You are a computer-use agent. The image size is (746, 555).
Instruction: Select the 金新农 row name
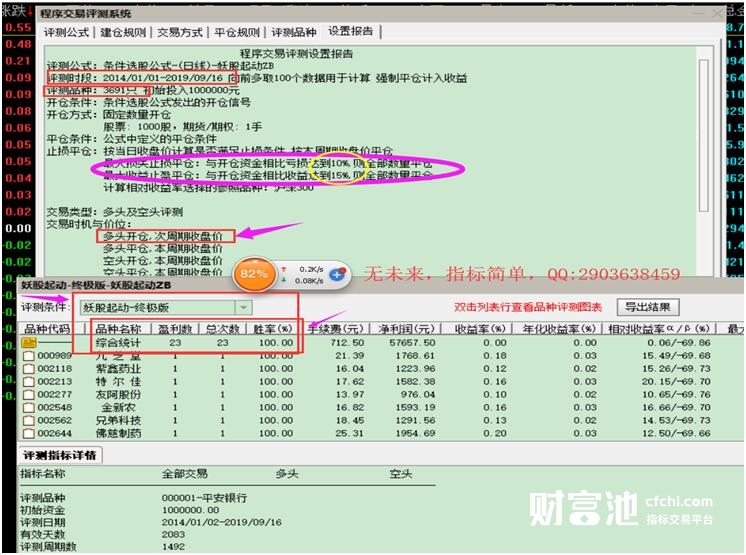pos(118,407)
